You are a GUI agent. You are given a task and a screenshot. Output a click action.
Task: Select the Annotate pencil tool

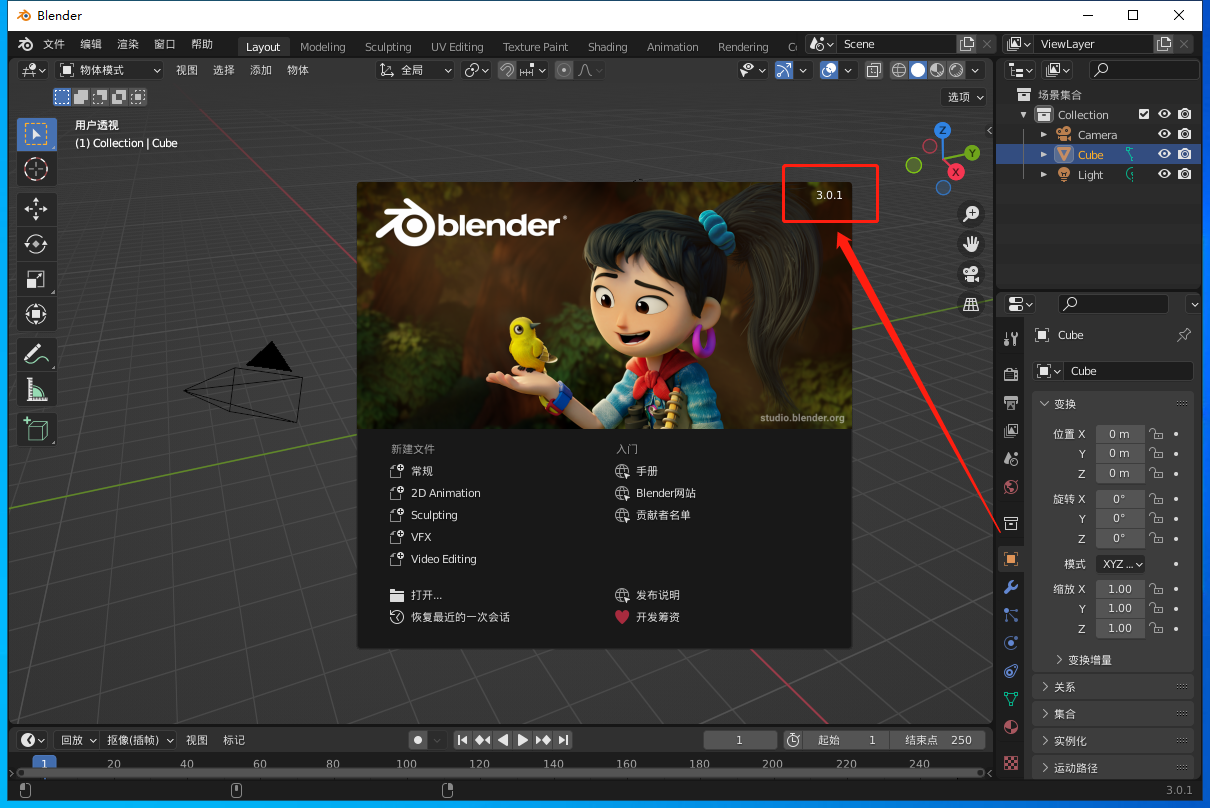tap(36, 354)
